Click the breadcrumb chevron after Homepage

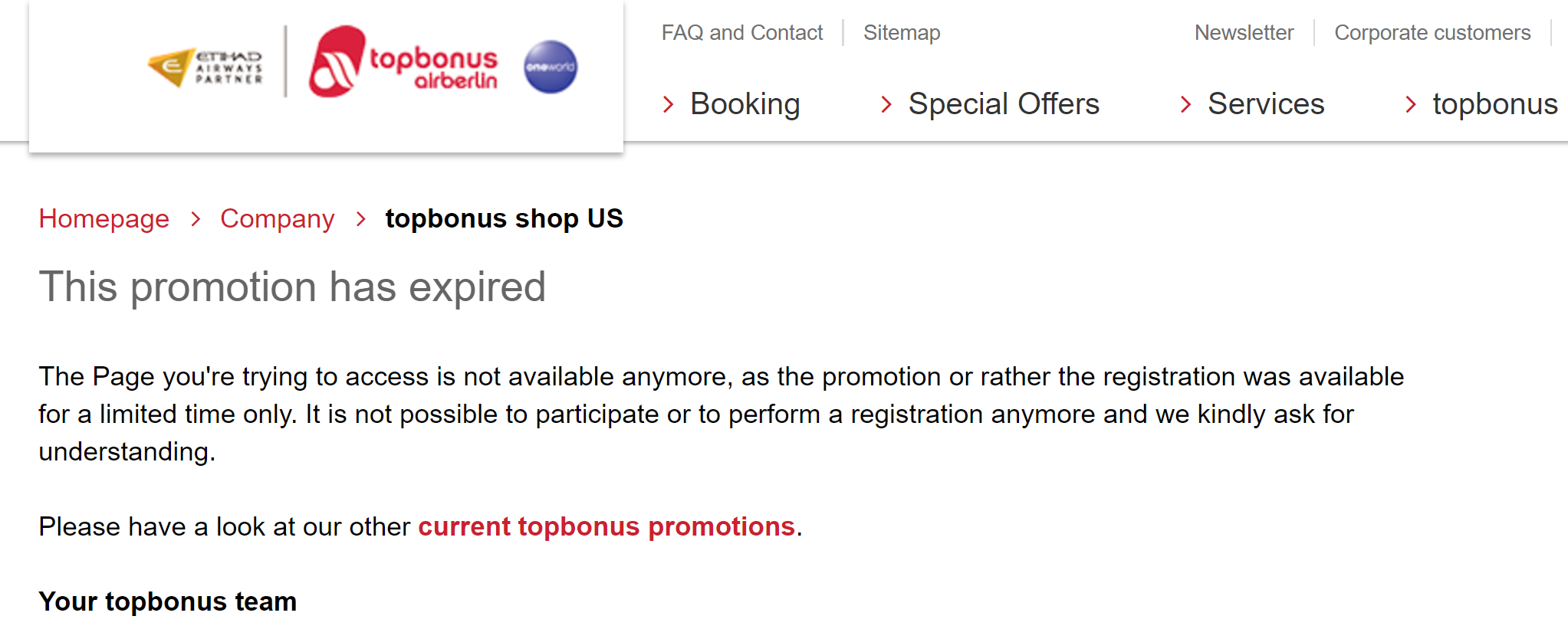click(196, 219)
